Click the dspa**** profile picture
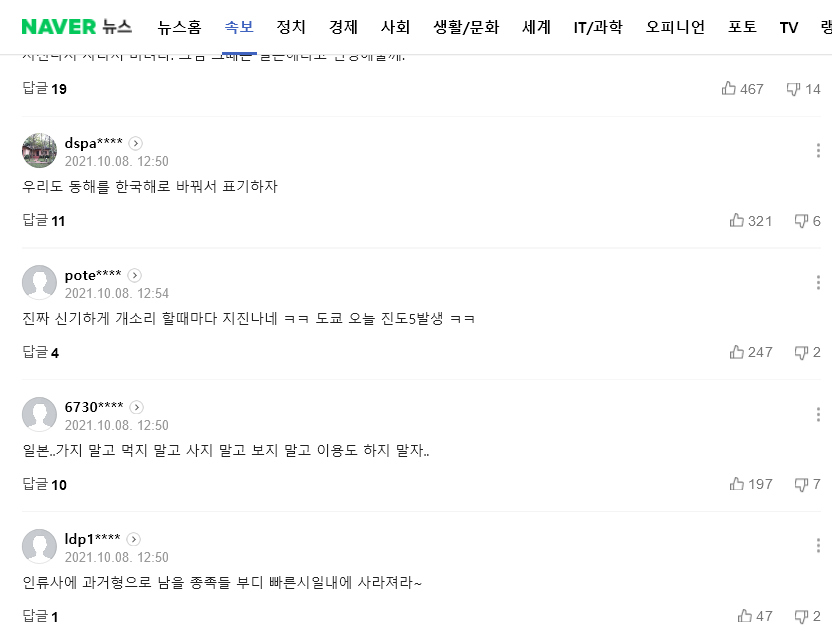Image resolution: width=832 pixels, height=633 pixels. click(39, 151)
